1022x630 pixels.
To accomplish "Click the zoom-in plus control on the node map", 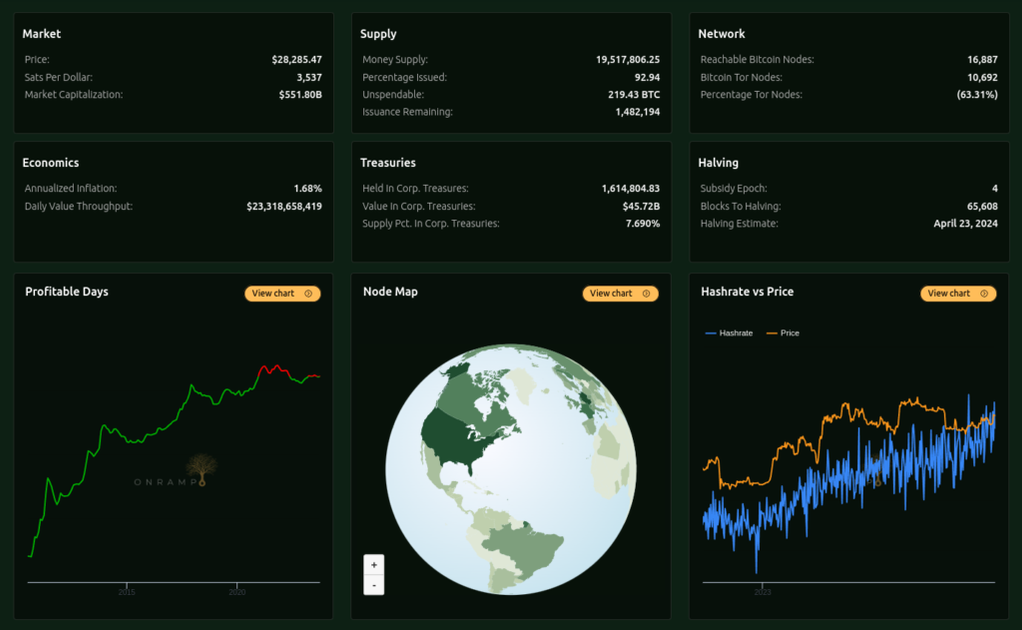I will (x=373, y=565).
